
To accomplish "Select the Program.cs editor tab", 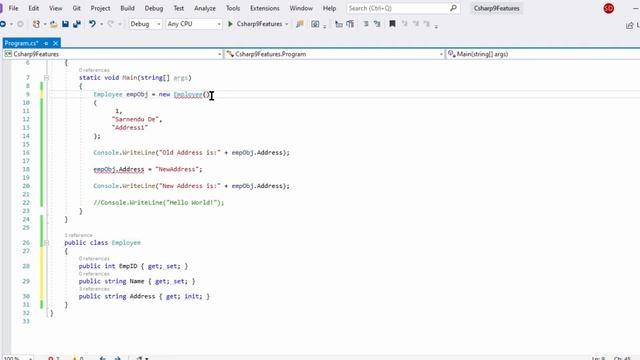I will point(22,43).
